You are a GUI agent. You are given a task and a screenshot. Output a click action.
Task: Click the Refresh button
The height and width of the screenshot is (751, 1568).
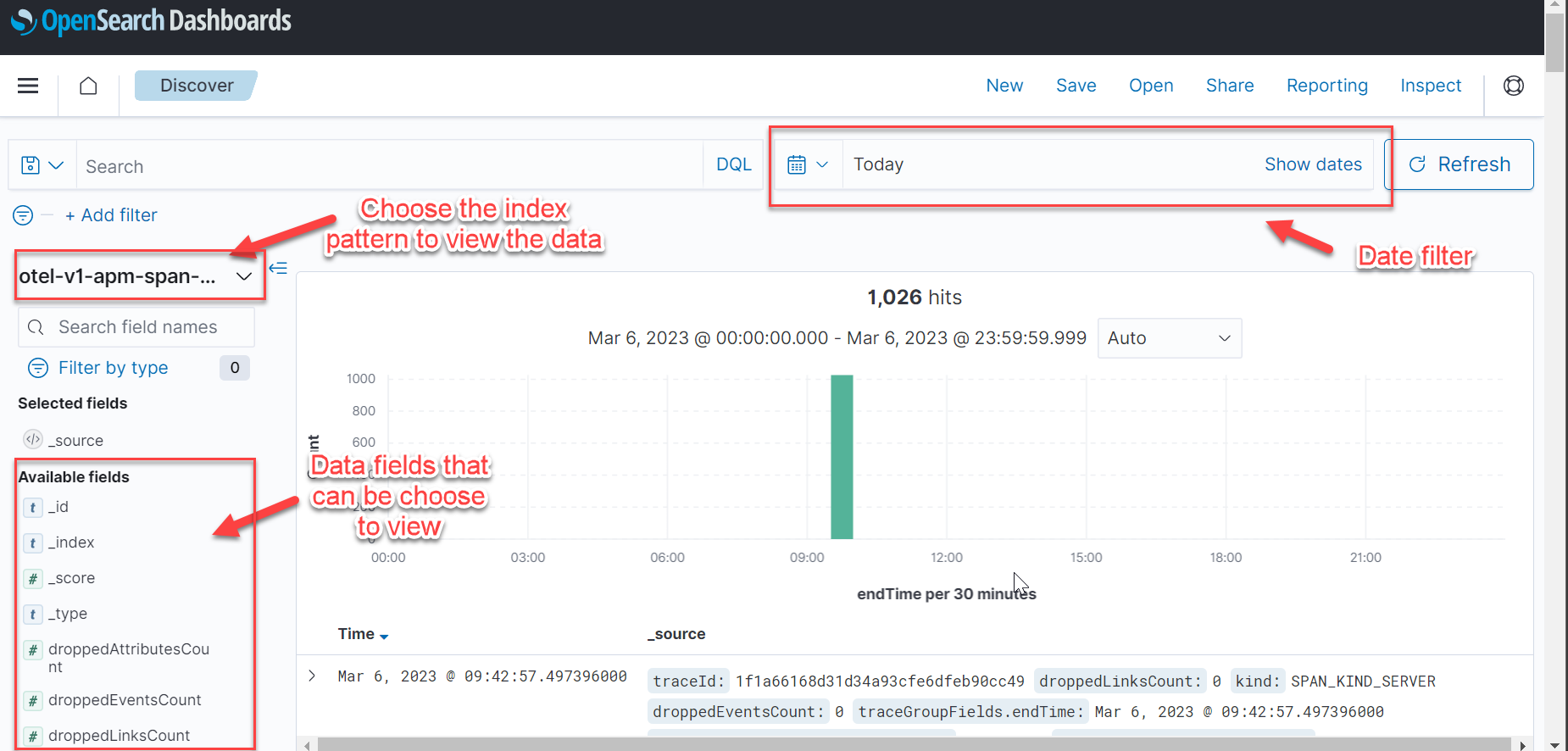pyautogui.click(x=1459, y=164)
